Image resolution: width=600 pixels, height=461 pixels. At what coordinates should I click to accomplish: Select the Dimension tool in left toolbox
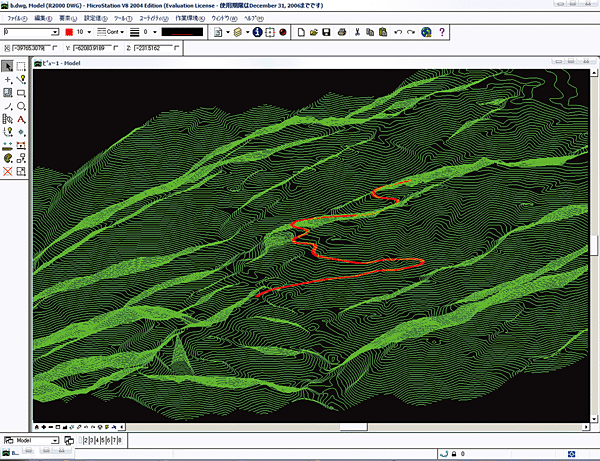click(x=21, y=145)
